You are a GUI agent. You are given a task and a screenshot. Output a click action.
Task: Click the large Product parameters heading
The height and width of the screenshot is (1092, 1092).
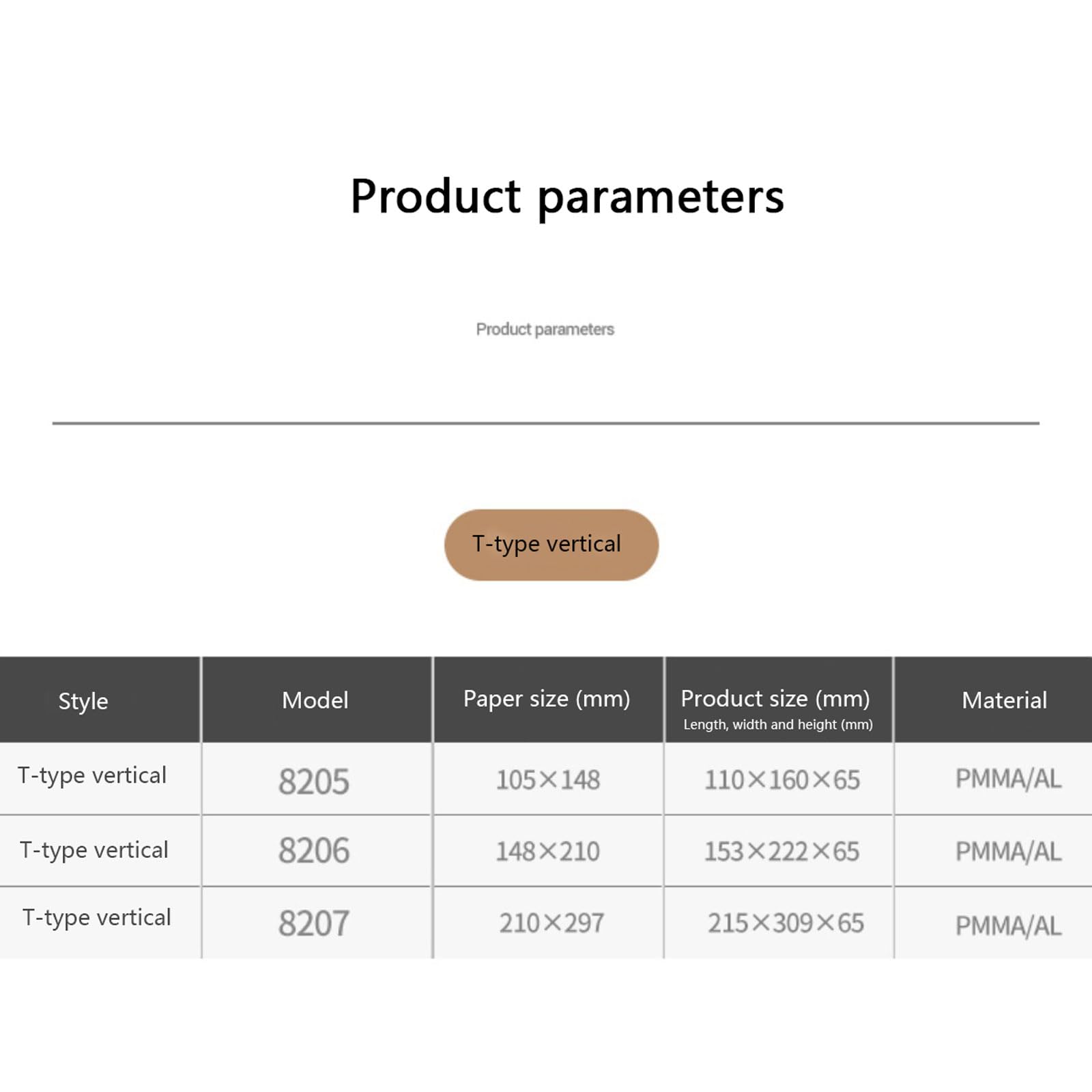567,197
